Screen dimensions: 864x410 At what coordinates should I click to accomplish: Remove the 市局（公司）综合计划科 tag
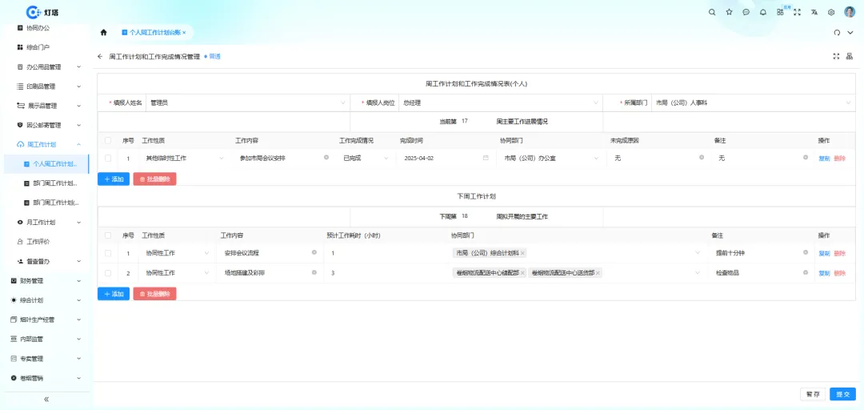pyautogui.click(x=522, y=253)
